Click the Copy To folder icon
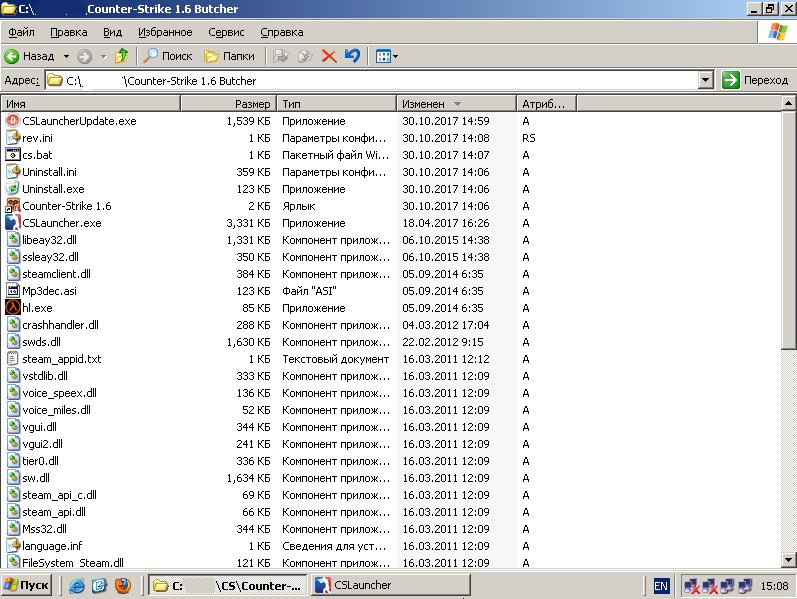The image size is (797, 599). (x=304, y=56)
